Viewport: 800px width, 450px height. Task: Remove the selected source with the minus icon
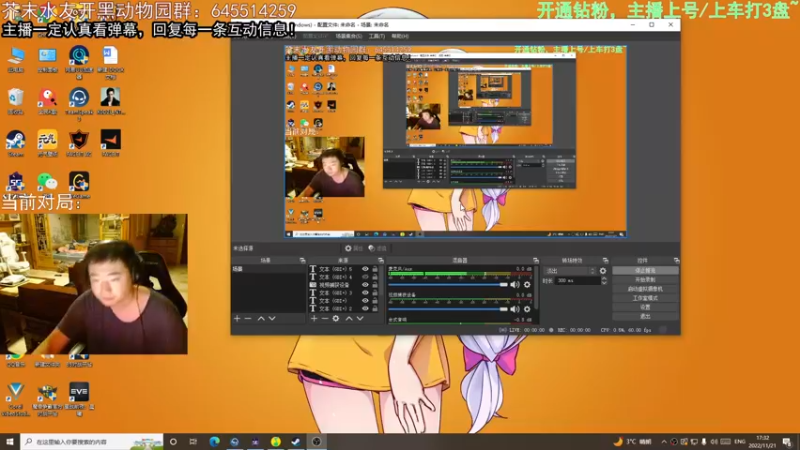pyautogui.click(x=324, y=318)
